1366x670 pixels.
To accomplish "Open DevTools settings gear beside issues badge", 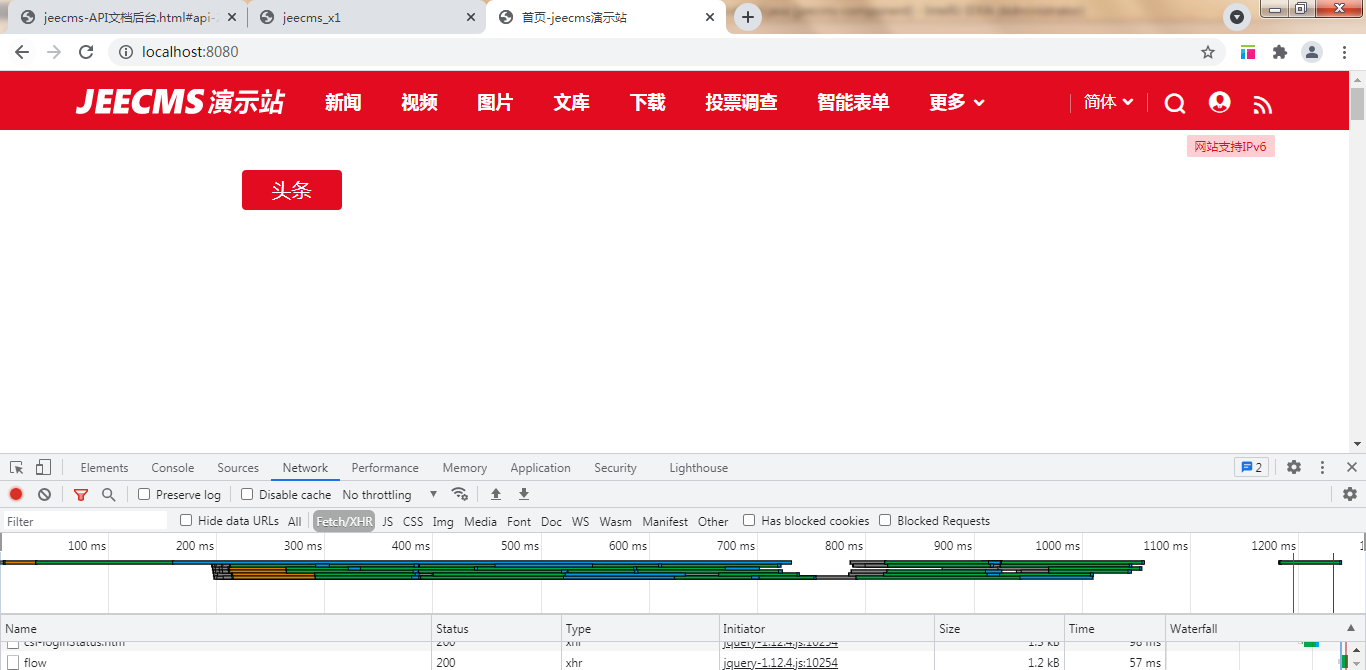I will pos(1294,467).
